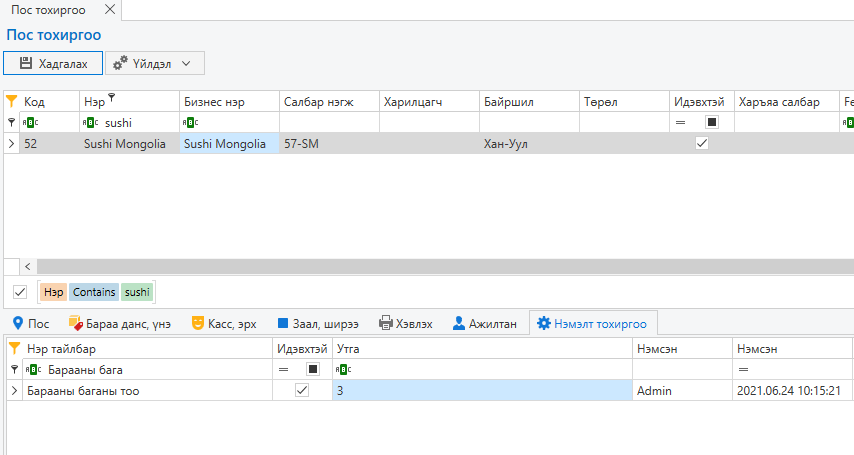Select the Admin cell
The image size is (854, 455).
(x=682, y=391)
